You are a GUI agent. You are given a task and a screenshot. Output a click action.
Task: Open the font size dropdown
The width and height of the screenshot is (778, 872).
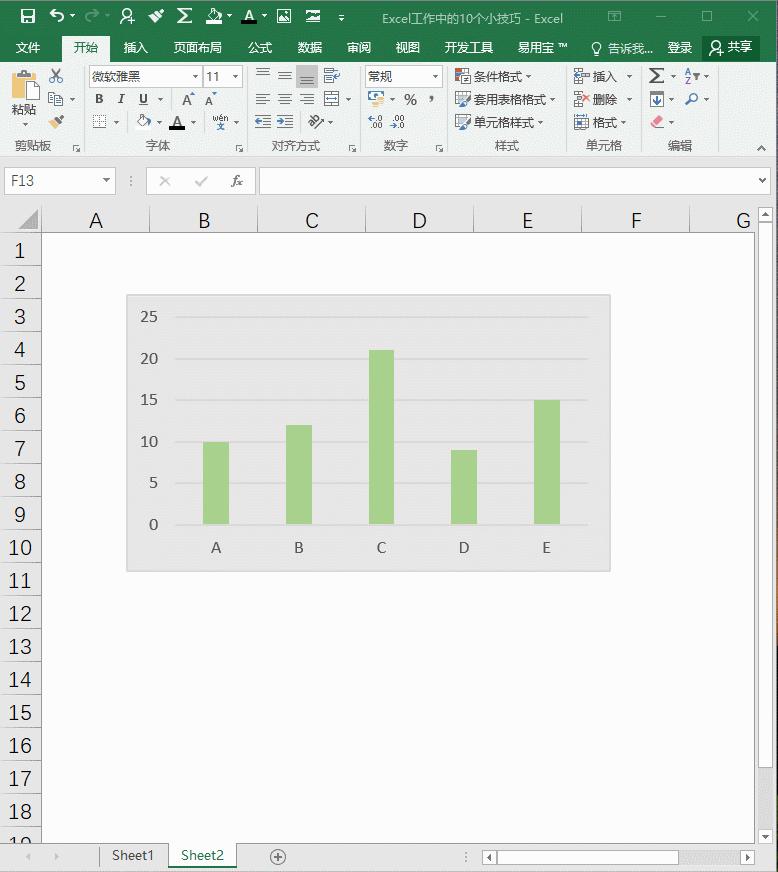tap(236, 76)
